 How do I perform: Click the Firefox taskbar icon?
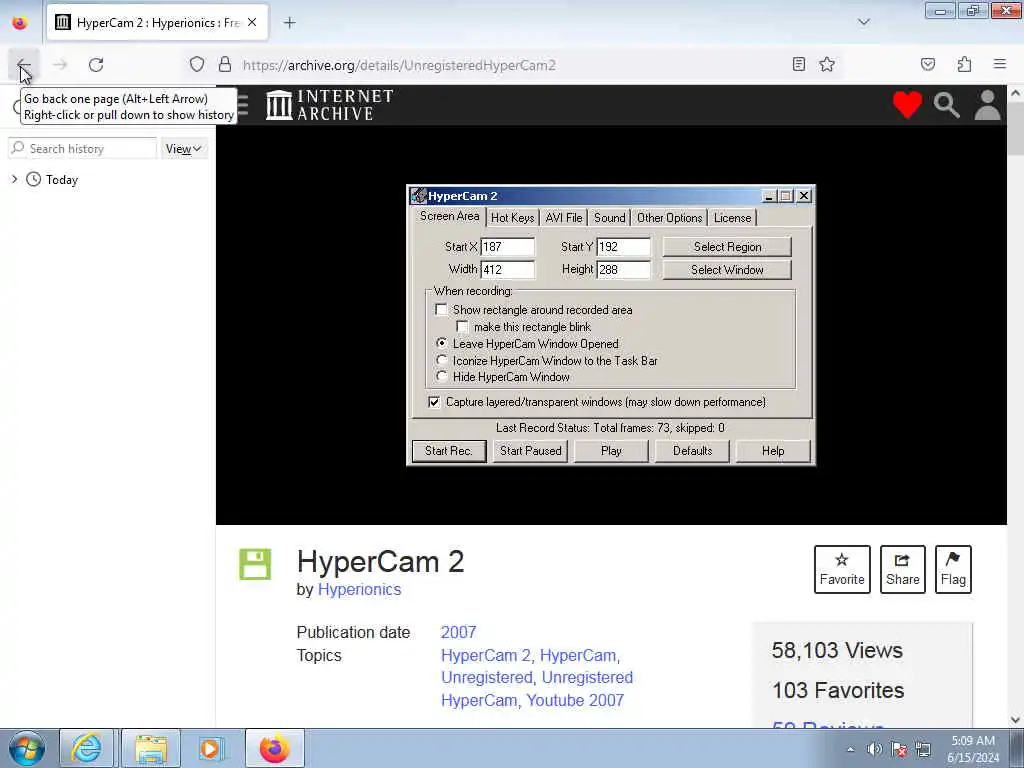coord(274,748)
